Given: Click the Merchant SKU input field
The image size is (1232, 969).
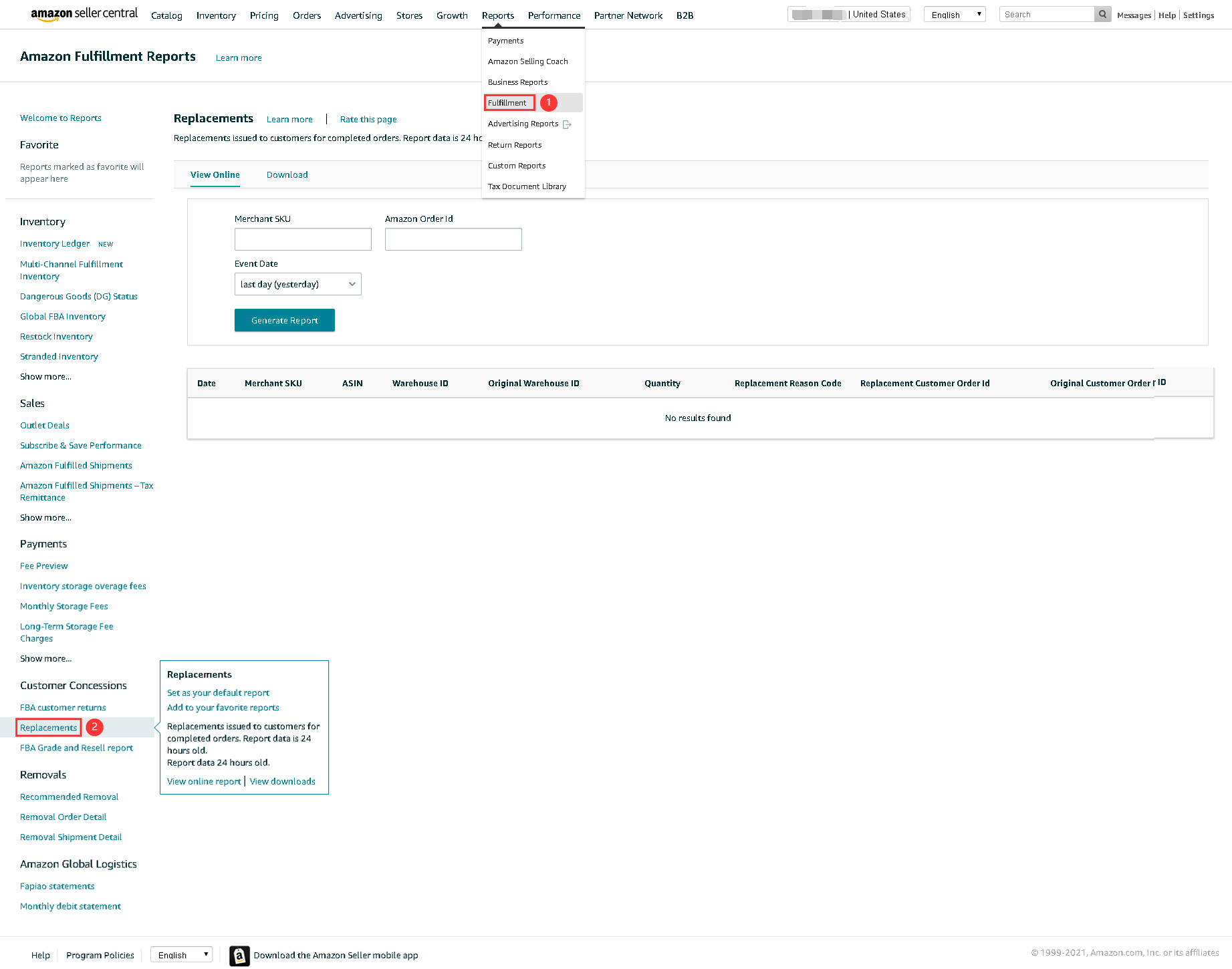Looking at the screenshot, I should tap(303, 239).
